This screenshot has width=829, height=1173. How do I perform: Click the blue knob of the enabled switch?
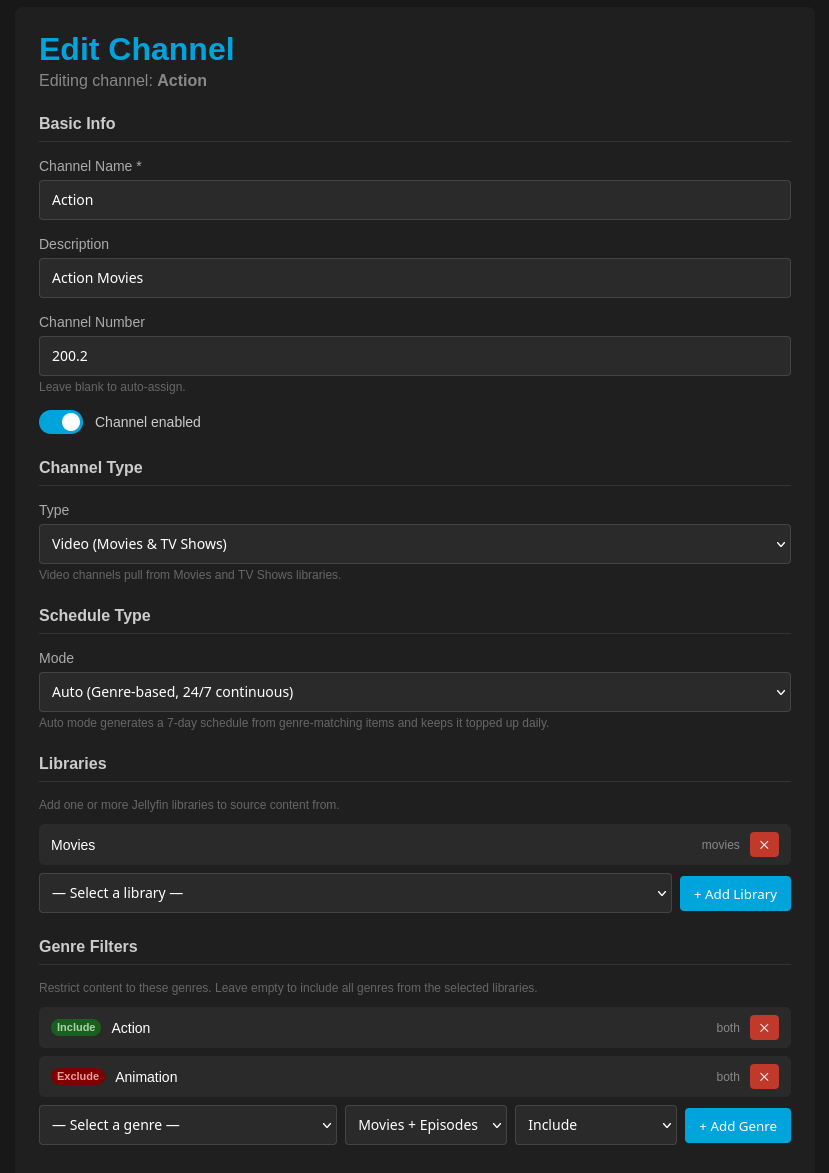[72, 422]
